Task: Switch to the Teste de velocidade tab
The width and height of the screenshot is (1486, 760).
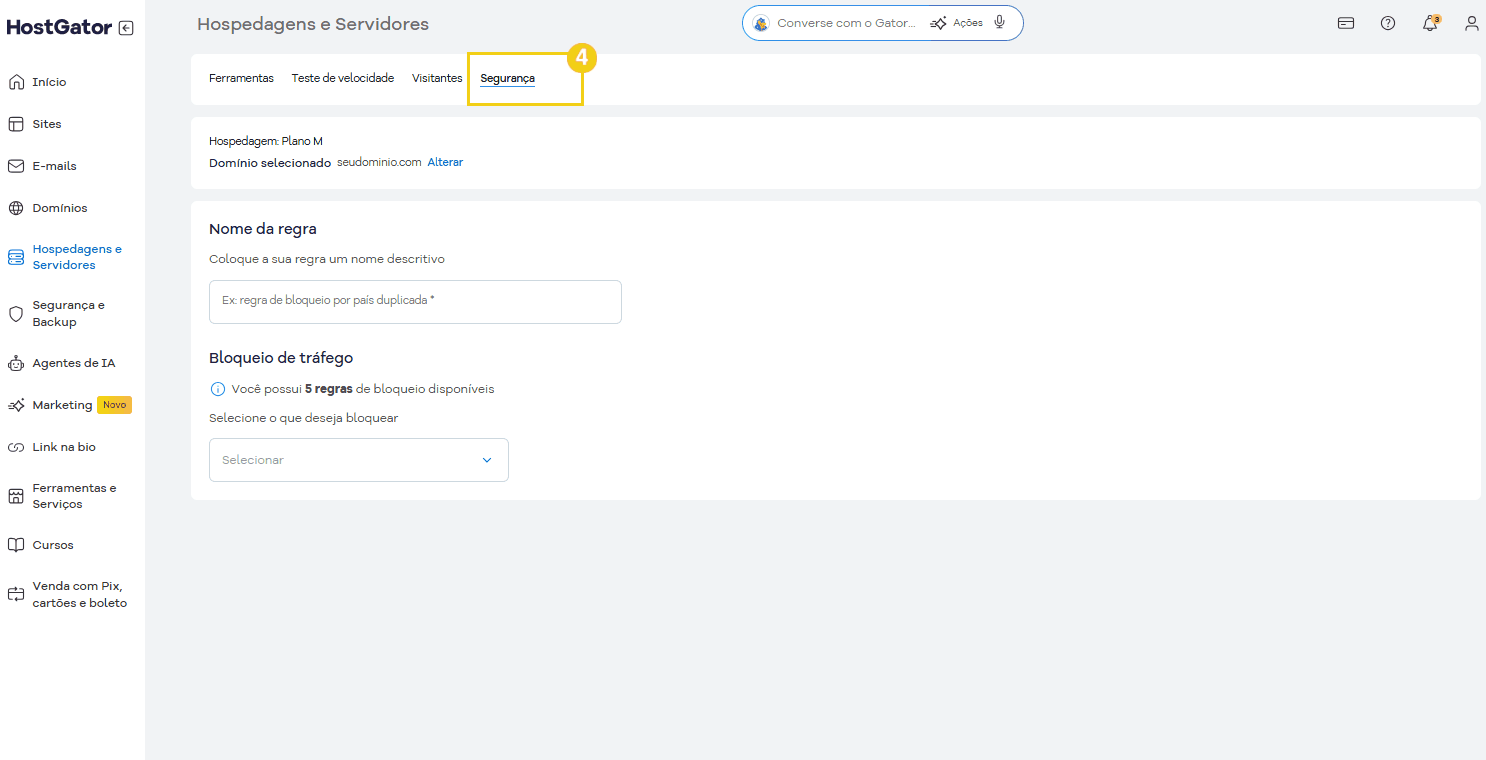Action: [x=343, y=77]
